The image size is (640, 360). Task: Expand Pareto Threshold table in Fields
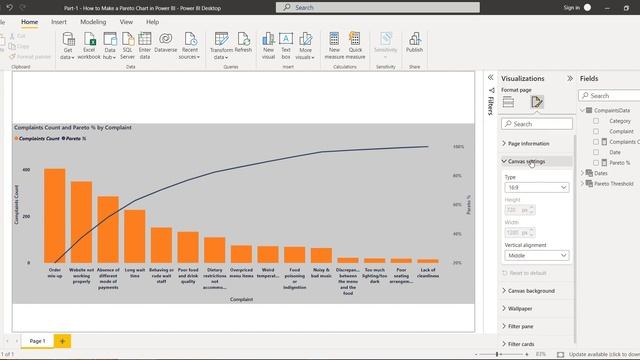[582, 184]
